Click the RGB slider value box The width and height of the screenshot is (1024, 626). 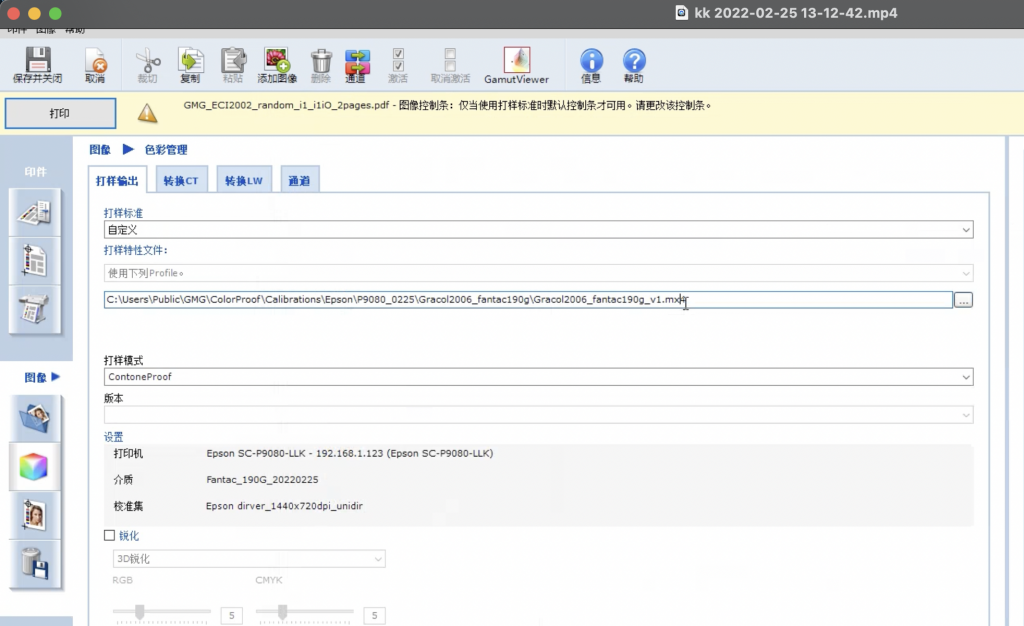[232, 616]
